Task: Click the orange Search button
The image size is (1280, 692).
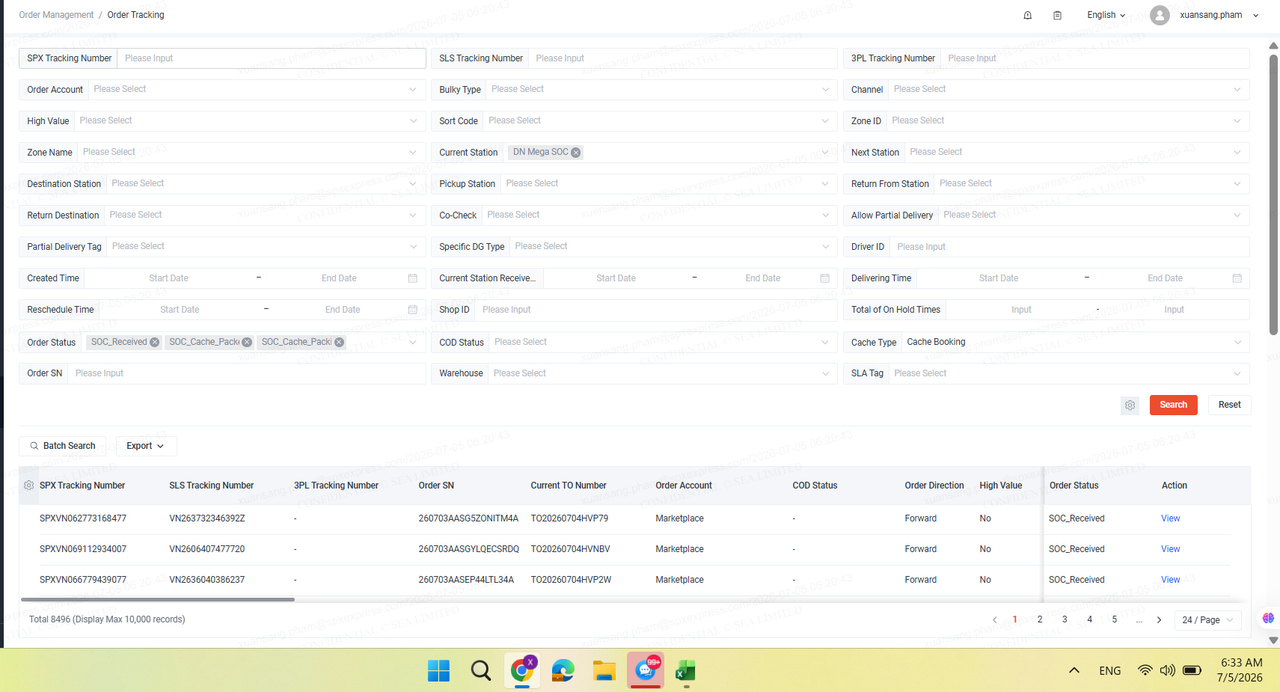Action: point(1174,405)
